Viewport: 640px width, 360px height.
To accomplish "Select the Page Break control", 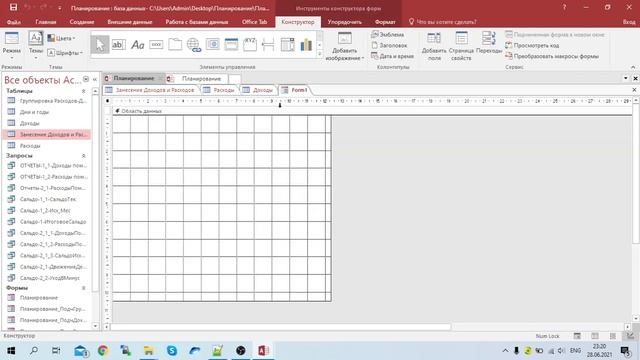I will tap(268, 44).
